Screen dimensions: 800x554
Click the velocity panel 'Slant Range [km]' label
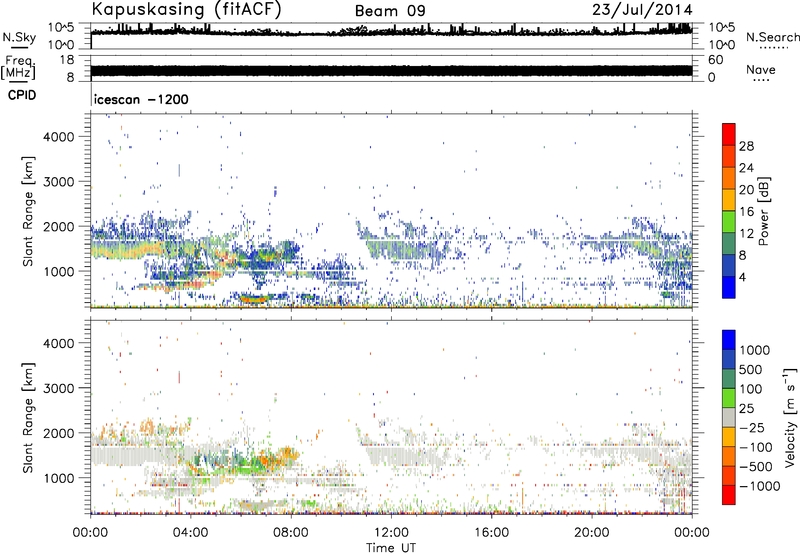click(x=28, y=417)
